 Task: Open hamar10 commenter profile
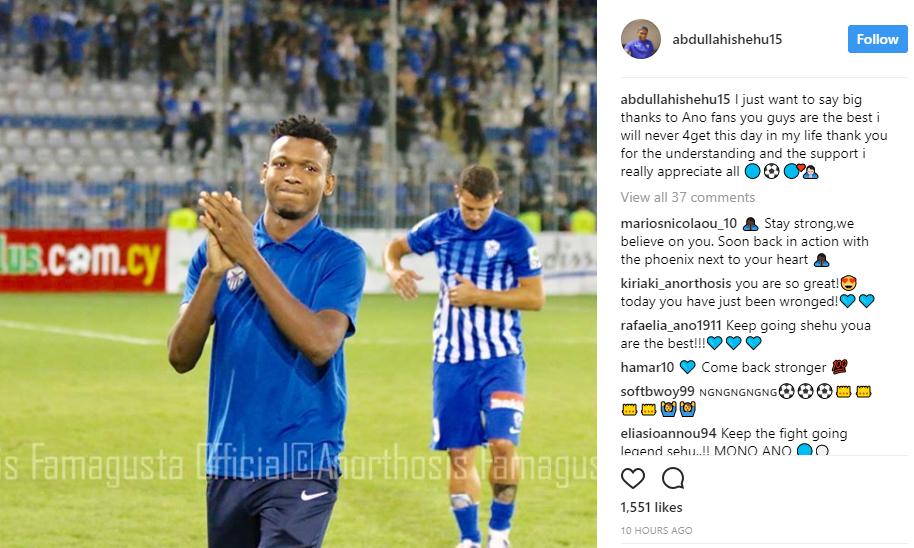pos(647,367)
